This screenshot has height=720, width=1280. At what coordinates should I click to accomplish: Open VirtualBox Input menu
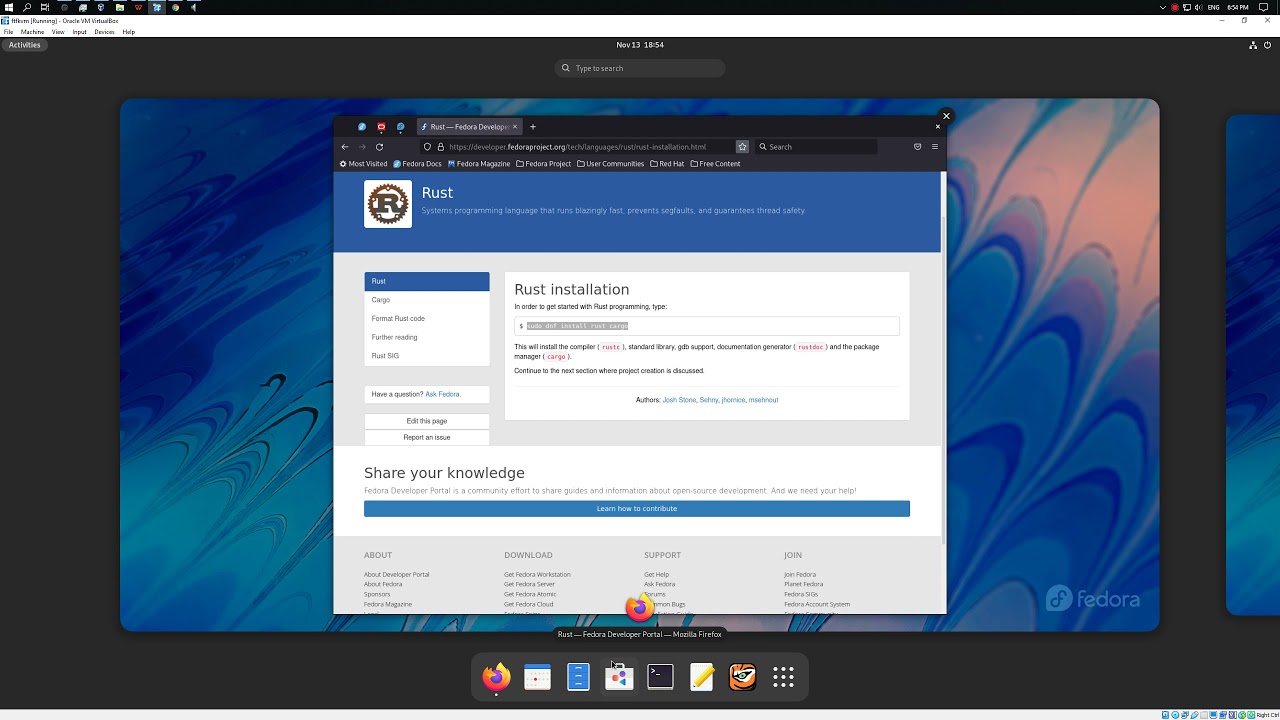[80, 32]
